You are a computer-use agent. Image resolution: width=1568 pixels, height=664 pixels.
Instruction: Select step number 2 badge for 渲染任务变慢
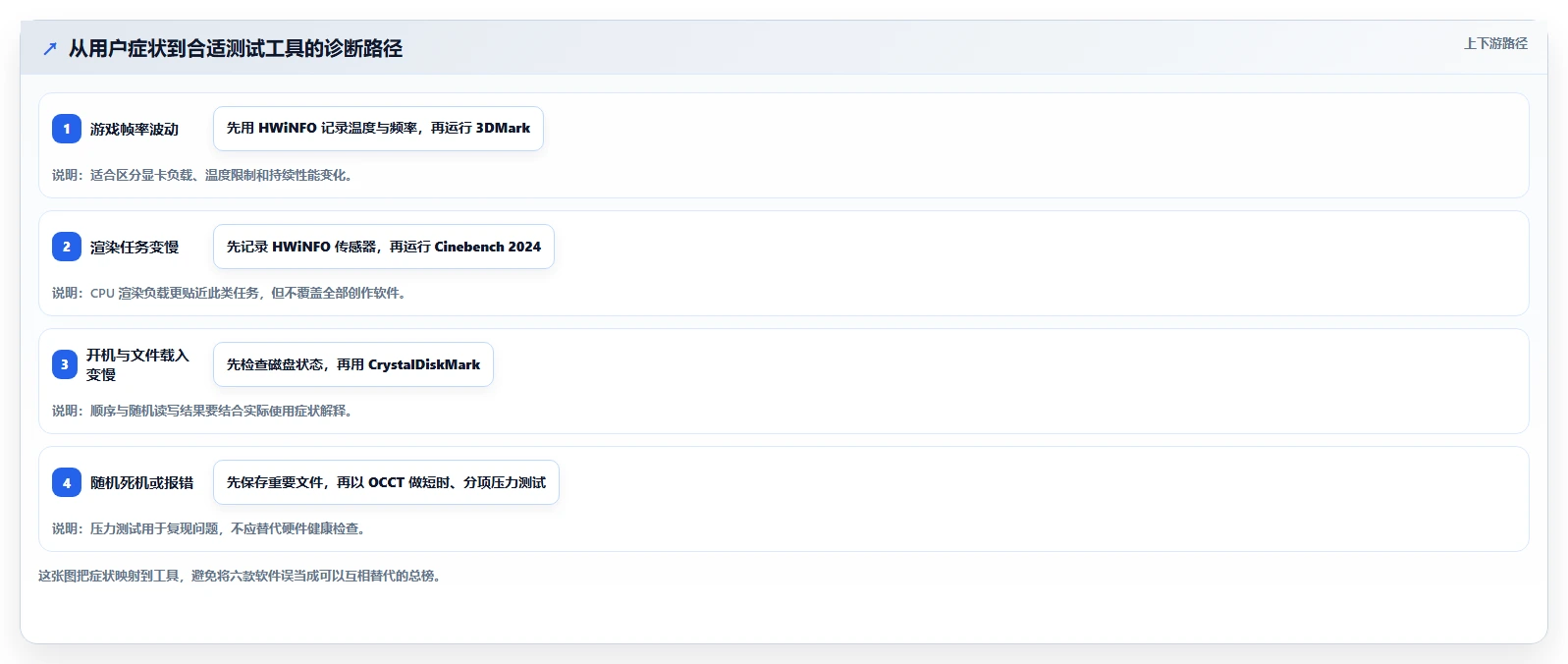point(67,247)
